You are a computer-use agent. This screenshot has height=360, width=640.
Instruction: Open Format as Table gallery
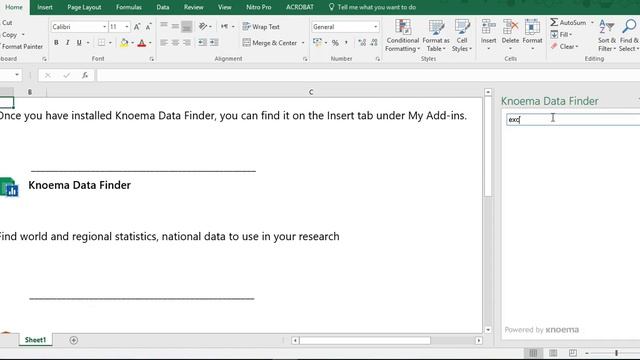coord(436,36)
